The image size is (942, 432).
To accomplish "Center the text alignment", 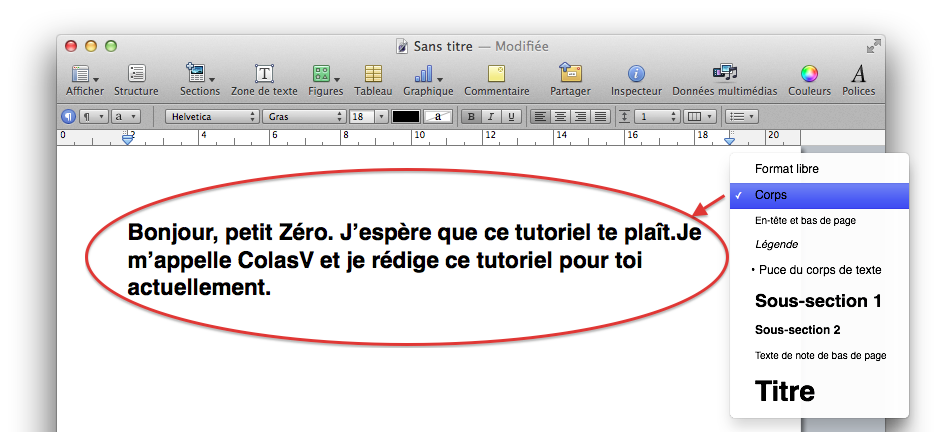I will click(561, 117).
